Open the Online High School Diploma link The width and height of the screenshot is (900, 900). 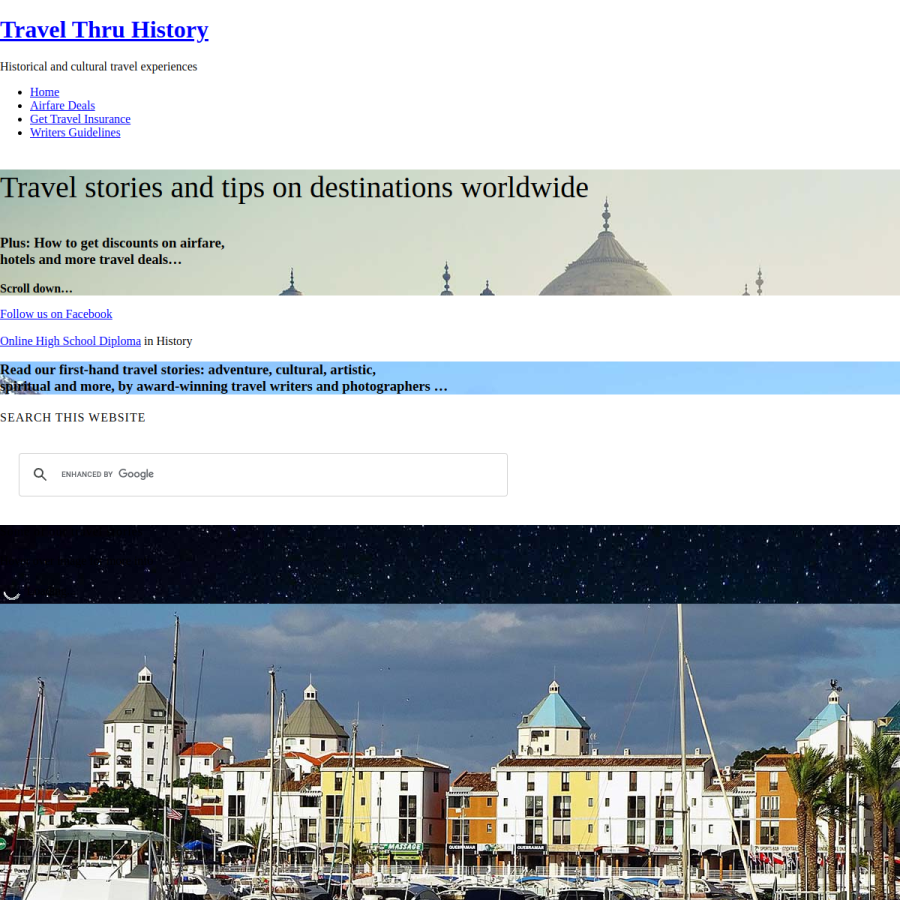coord(70,341)
